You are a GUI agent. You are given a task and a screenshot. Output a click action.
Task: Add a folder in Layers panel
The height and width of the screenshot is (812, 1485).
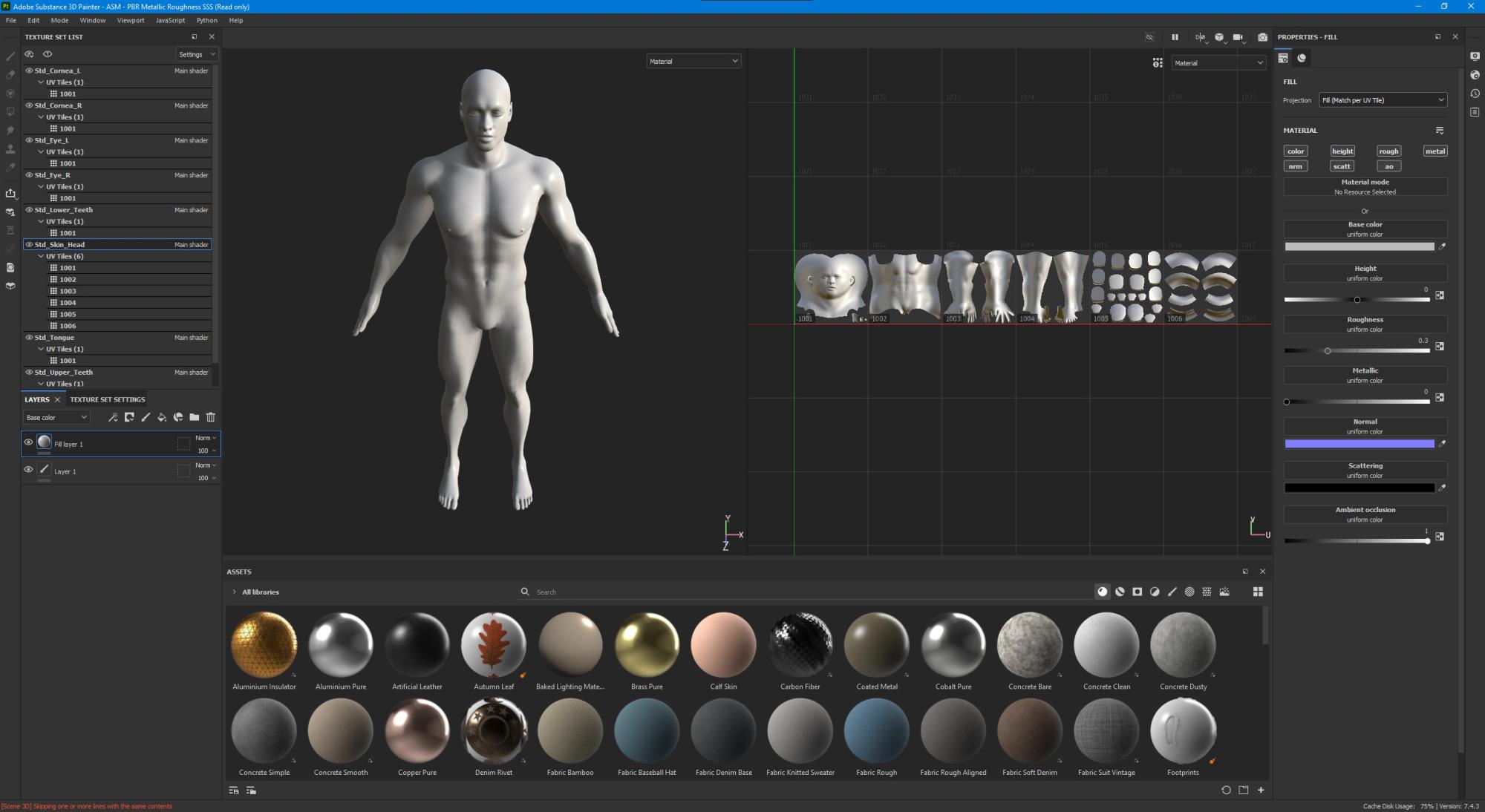pos(195,417)
